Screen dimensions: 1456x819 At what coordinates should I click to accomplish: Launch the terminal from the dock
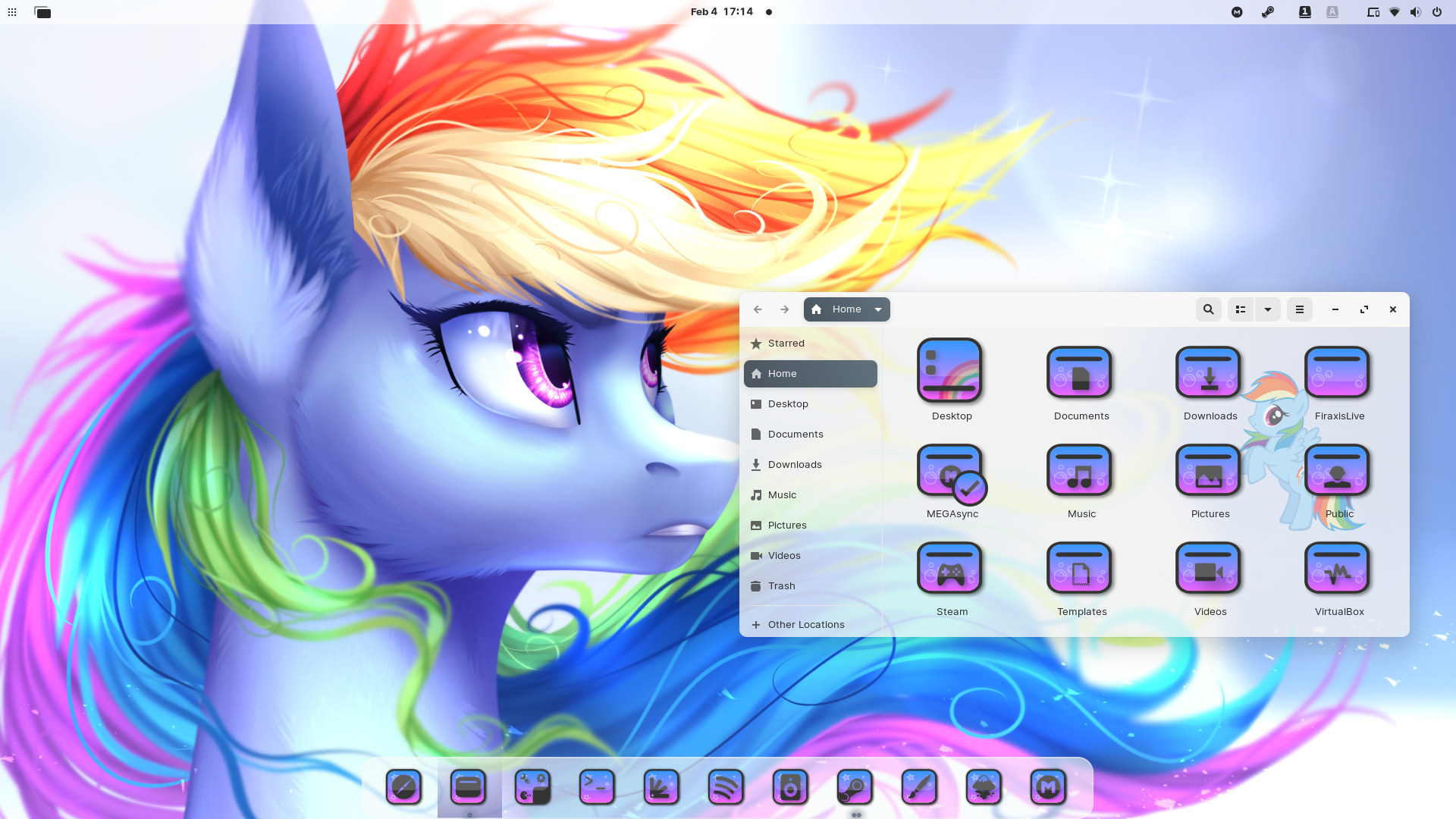click(597, 787)
